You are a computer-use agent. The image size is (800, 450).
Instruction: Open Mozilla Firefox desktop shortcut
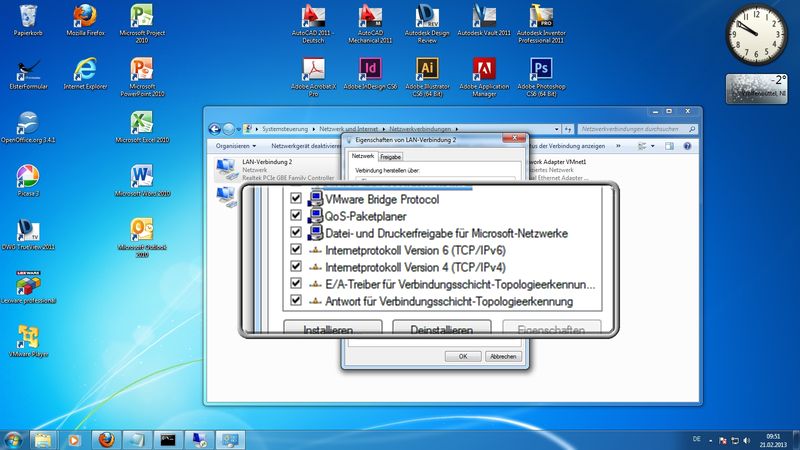pos(84,18)
